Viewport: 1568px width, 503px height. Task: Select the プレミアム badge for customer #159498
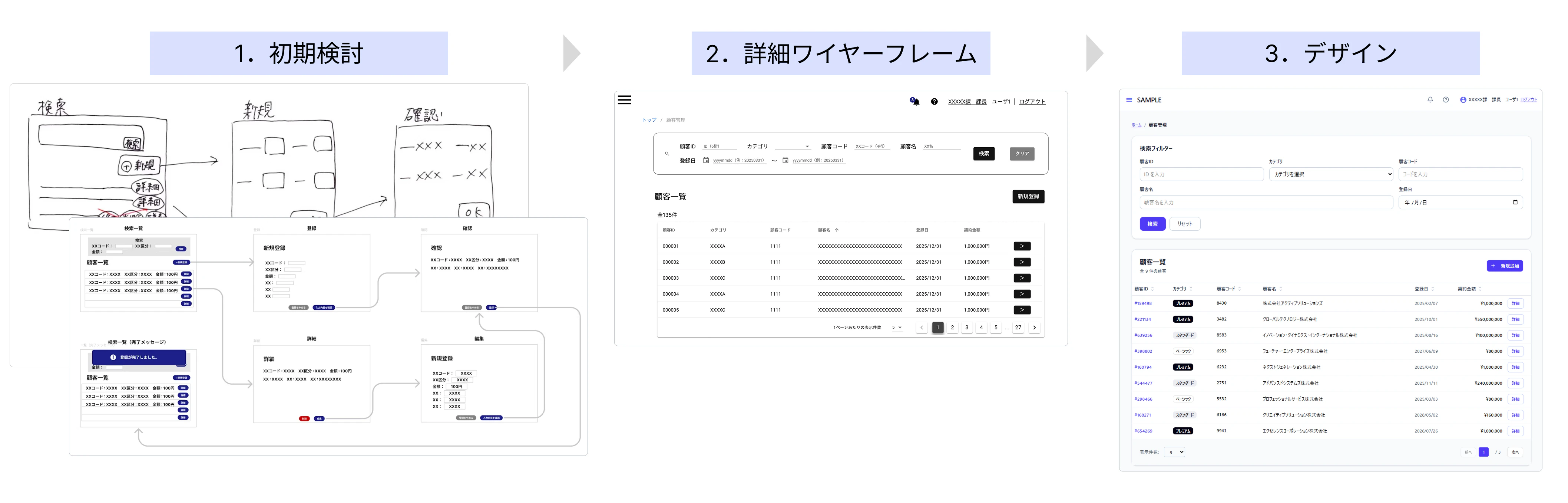pyautogui.click(x=1183, y=303)
